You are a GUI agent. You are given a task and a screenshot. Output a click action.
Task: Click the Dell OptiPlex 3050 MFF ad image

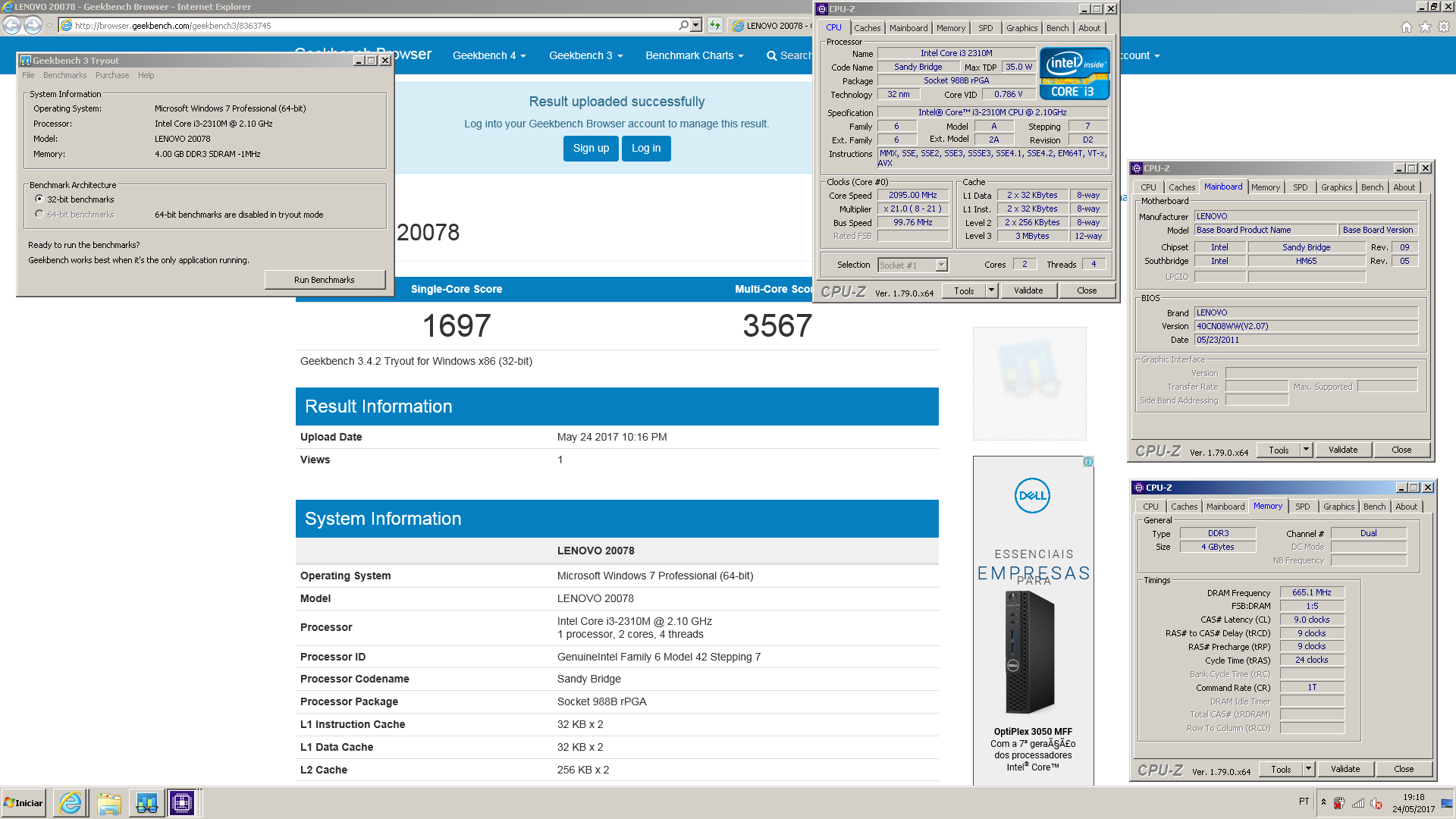point(1031,652)
